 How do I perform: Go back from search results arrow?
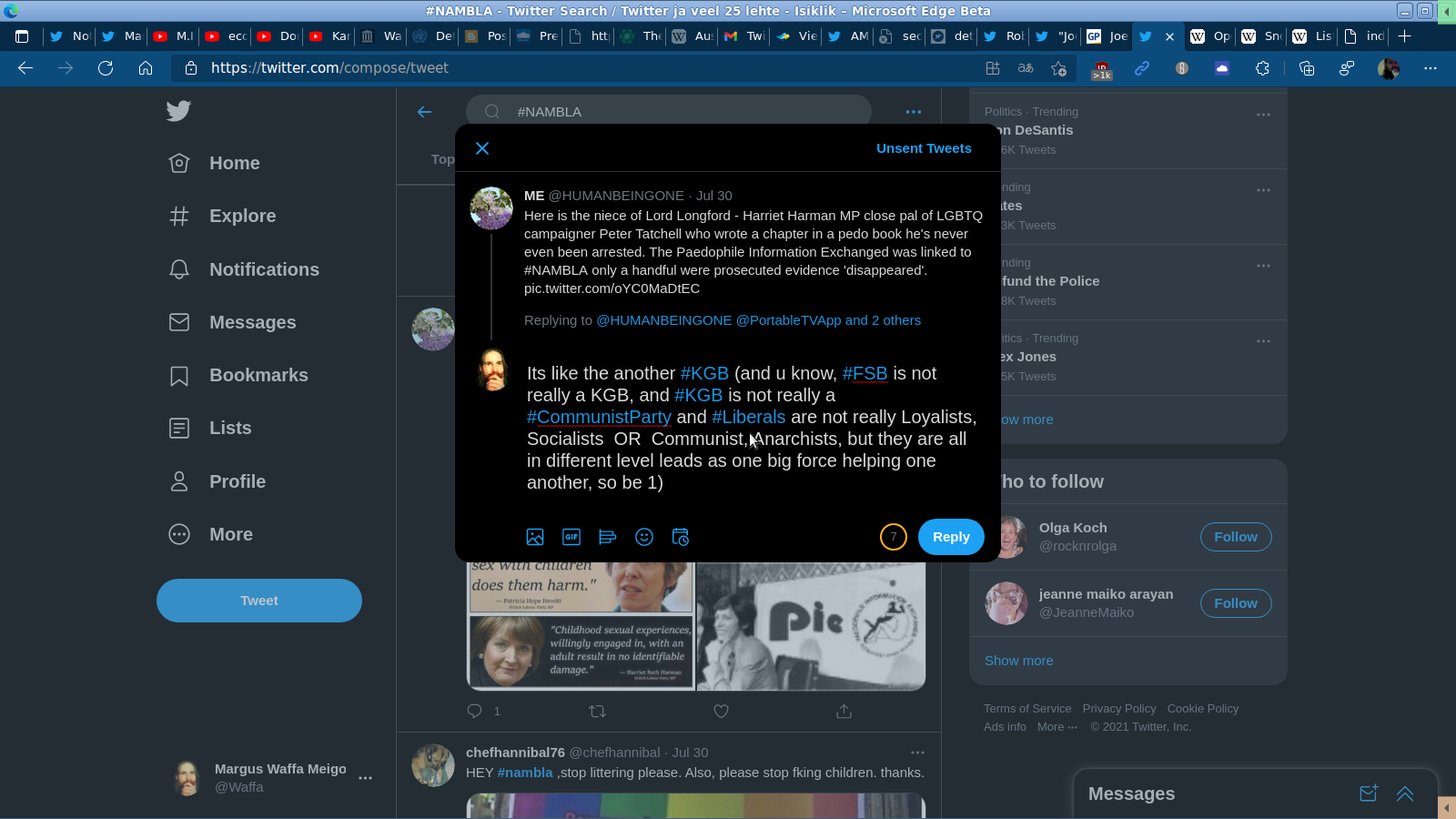pyautogui.click(x=424, y=112)
